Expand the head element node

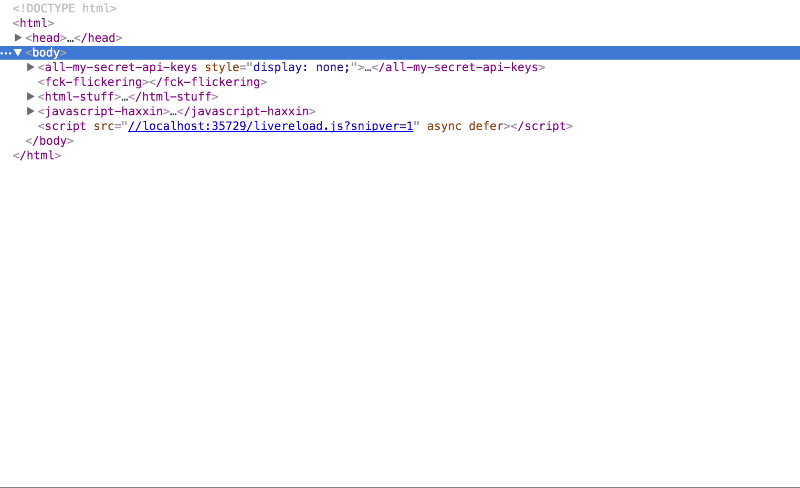[x=18, y=38]
